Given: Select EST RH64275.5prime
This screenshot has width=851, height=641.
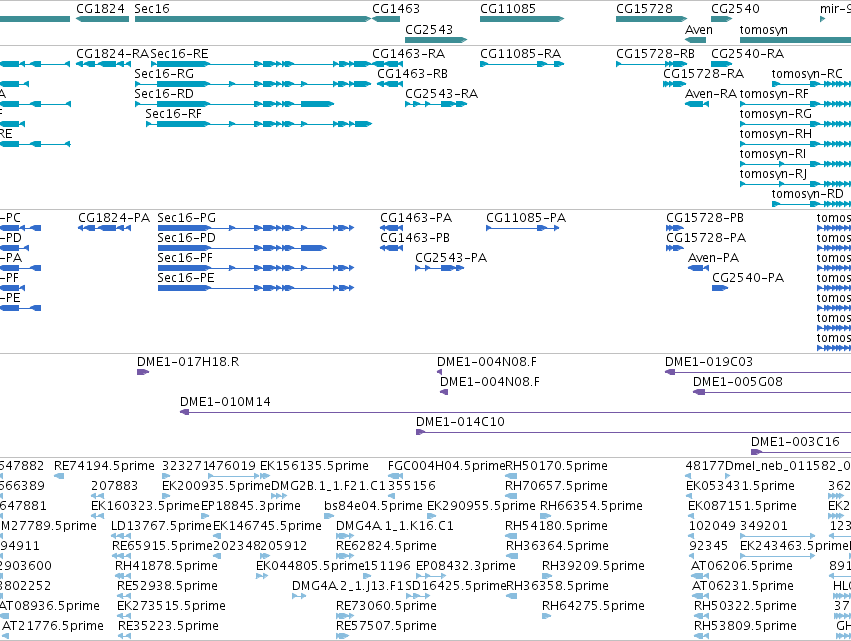Looking at the screenshot, I should click(x=547, y=616).
